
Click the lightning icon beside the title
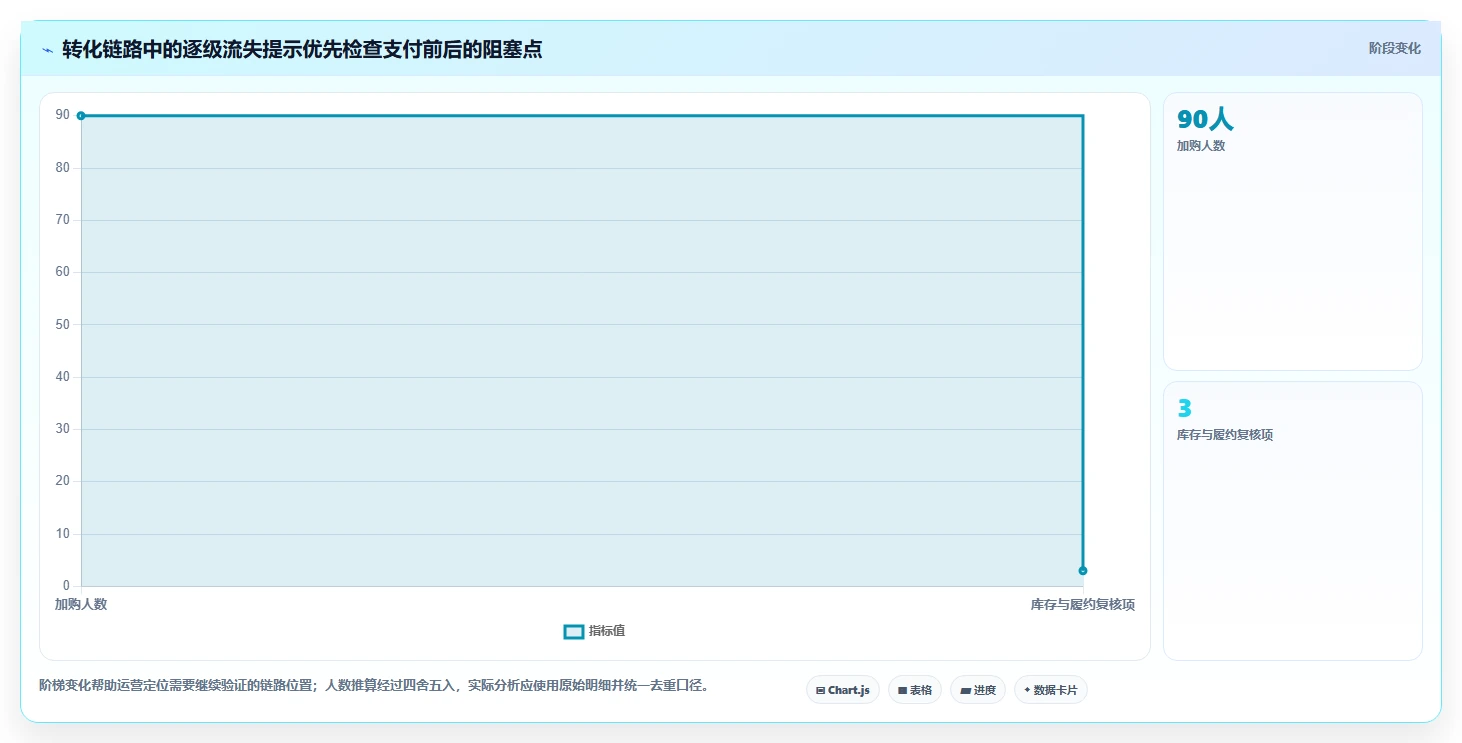47,49
